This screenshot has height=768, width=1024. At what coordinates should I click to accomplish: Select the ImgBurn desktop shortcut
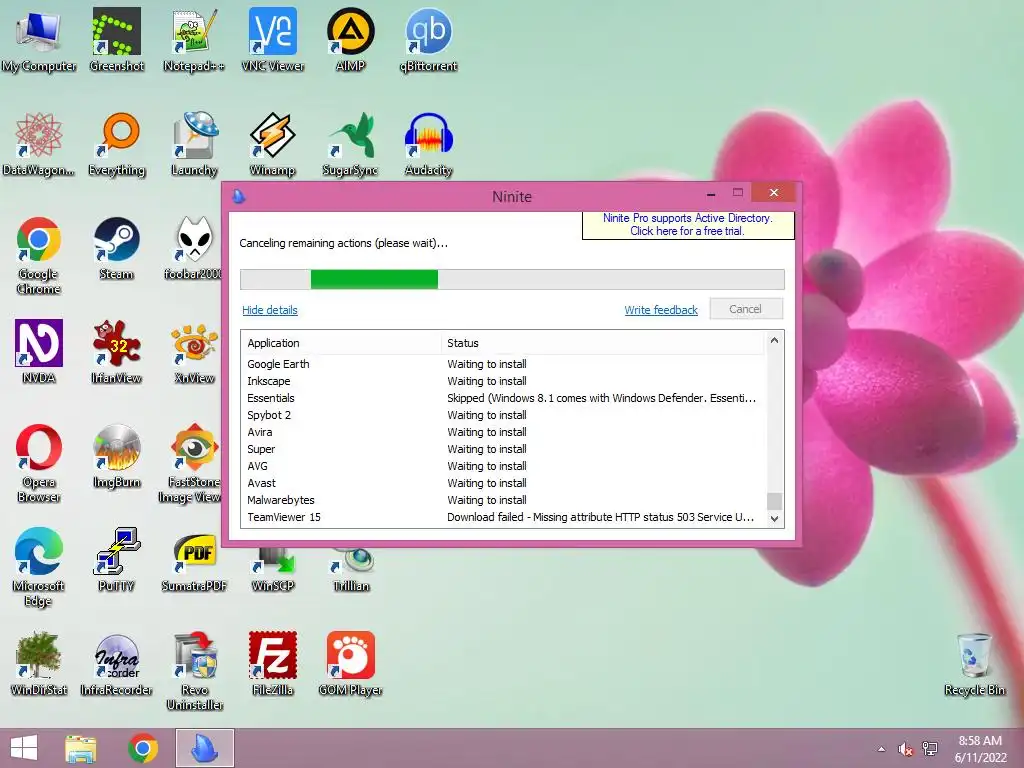116,456
